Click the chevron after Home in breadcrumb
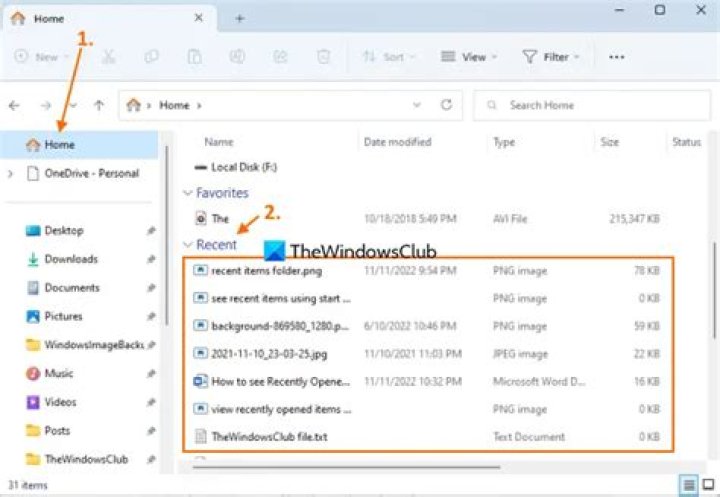This screenshot has width=720, height=497. [199, 106]
